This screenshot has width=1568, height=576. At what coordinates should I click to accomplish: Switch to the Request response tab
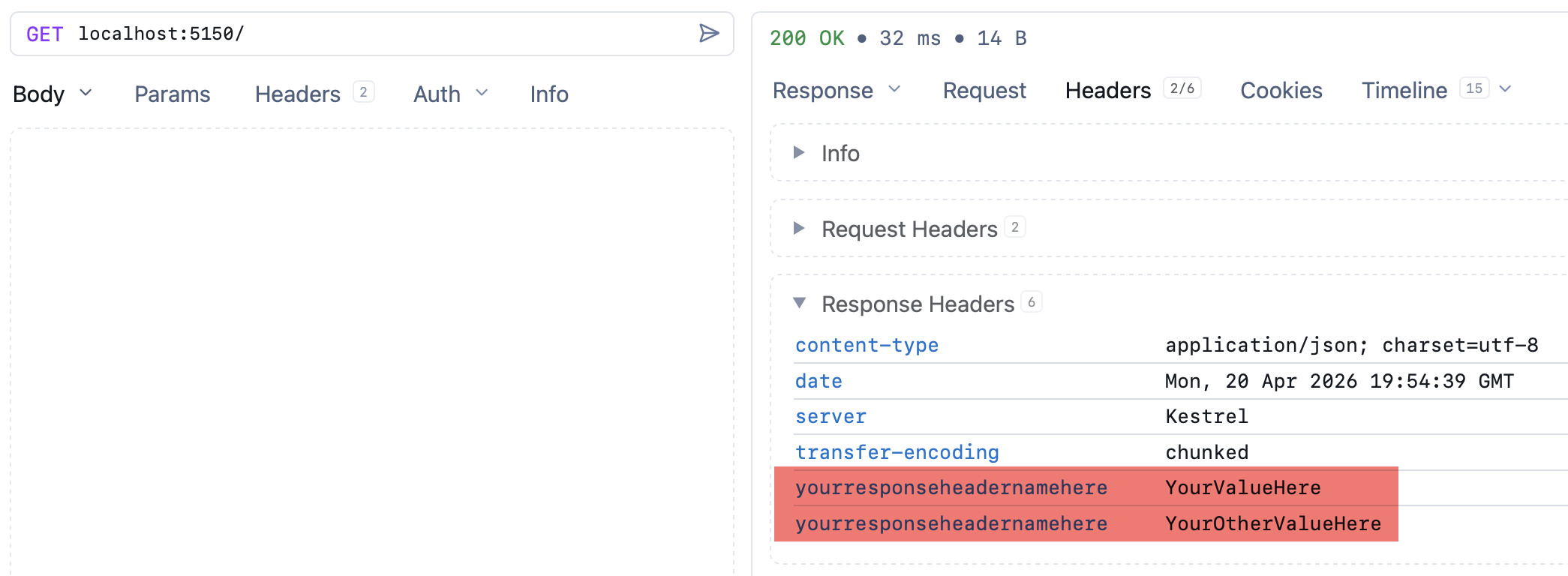click(984, 90)
